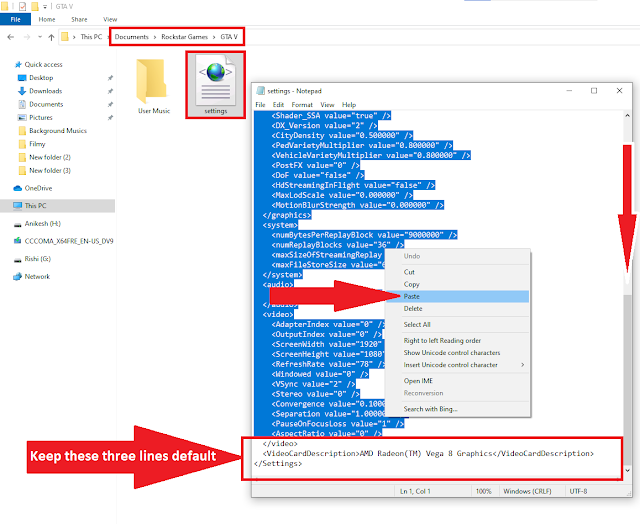Screen dimensions: 640x524
Task: Open New folder (2) in sidebar
Action: click(44, 157)
